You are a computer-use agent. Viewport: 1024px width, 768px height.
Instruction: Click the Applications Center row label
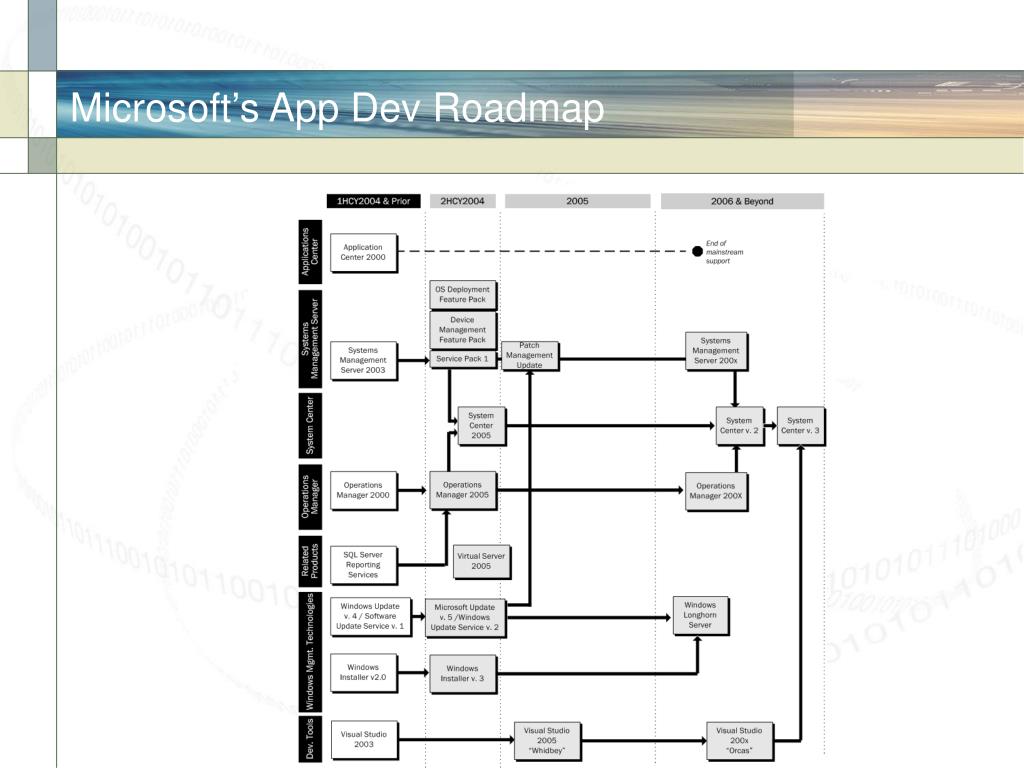point(310,251)
